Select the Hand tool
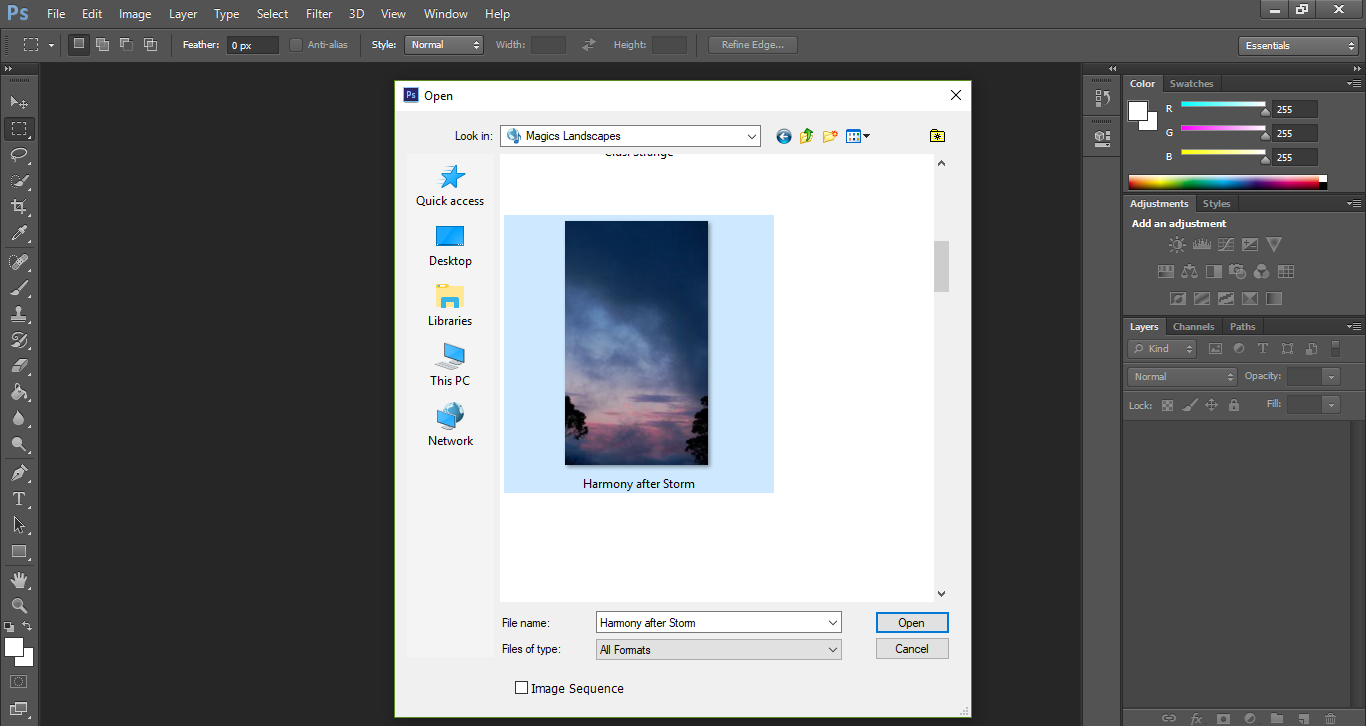The height and width of the screenshot is (726, 1366). pos(19,580)
